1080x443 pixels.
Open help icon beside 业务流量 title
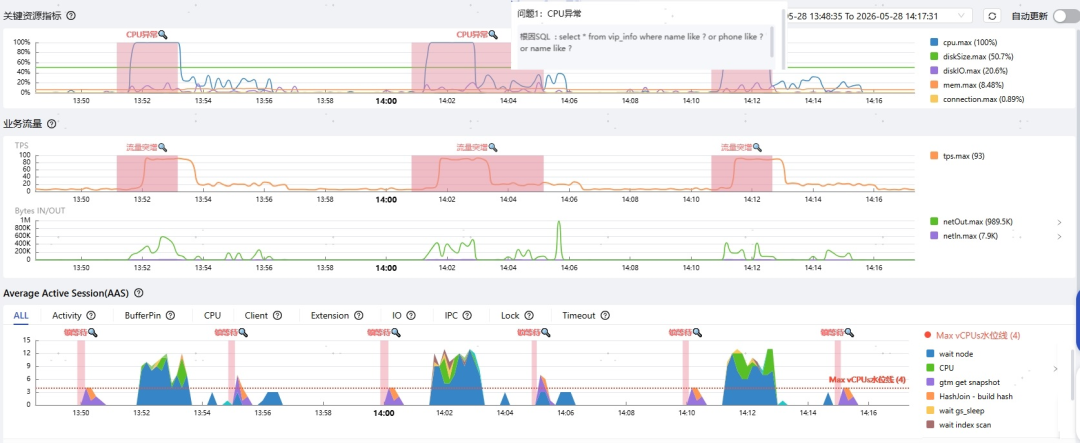(x=52, y=124)
